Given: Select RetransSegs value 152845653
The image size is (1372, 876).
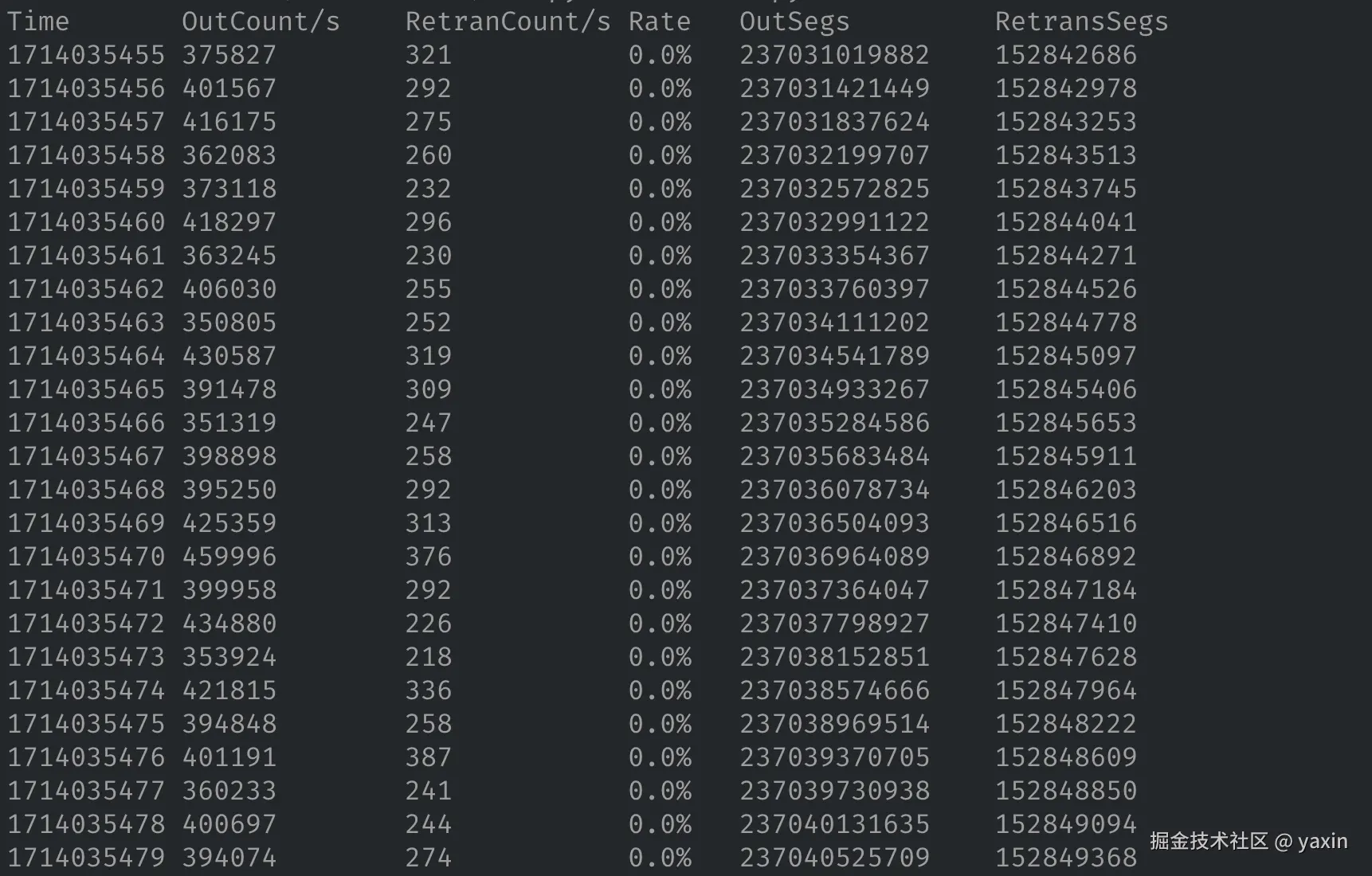Looking at the screenshot, I should click(x=1066, y=423).
